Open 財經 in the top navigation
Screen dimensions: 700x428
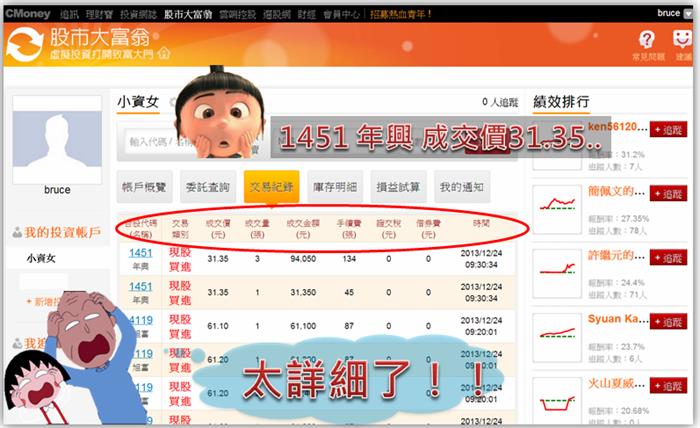(306, 14)
